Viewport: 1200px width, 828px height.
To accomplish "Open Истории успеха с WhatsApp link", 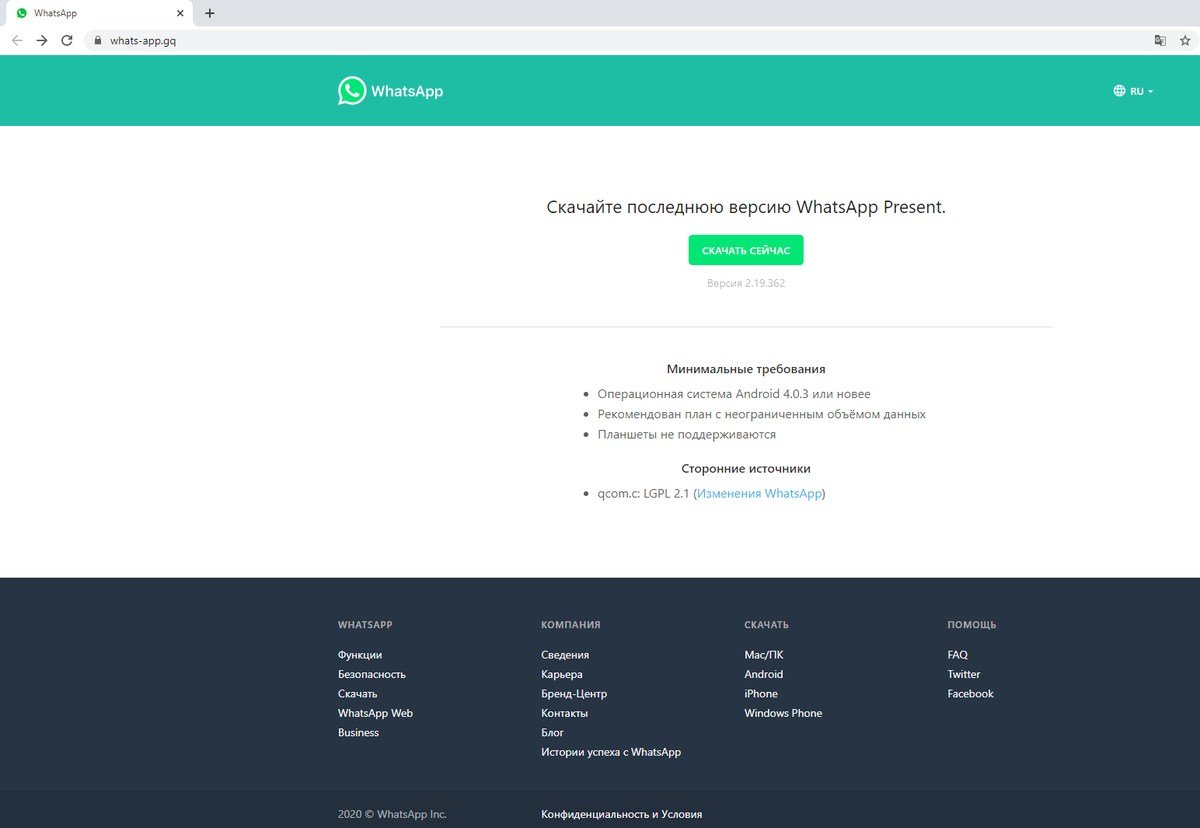I will [611, 752].
